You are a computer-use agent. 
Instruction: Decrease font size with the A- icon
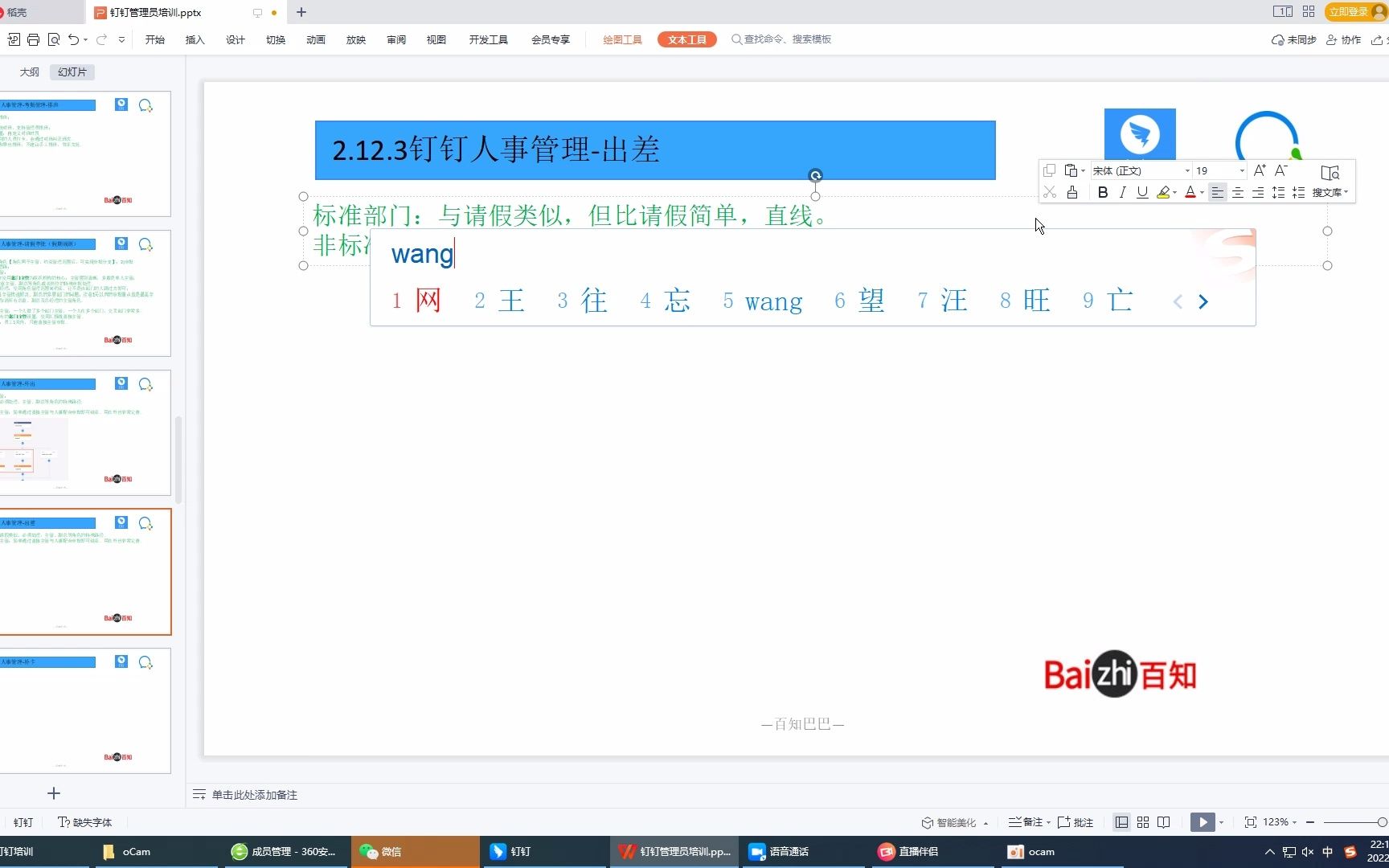1280,170
